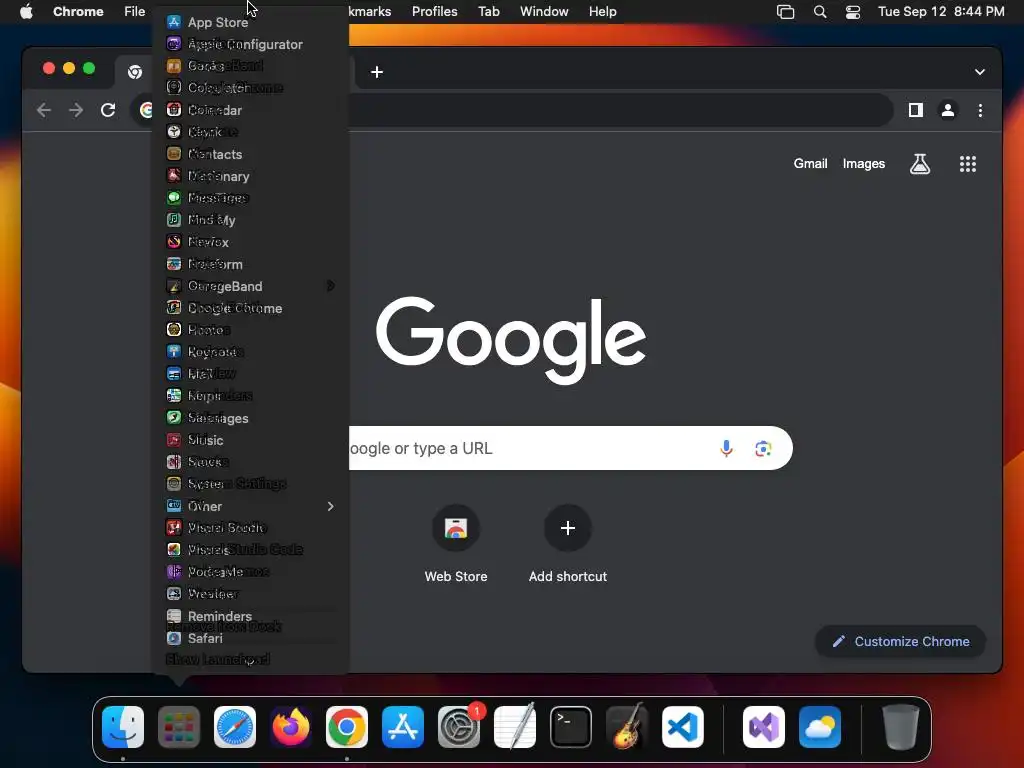The width and height of the screenshot is (1024, 768).
Task: Open the Window menu
Action: (544, 12)
